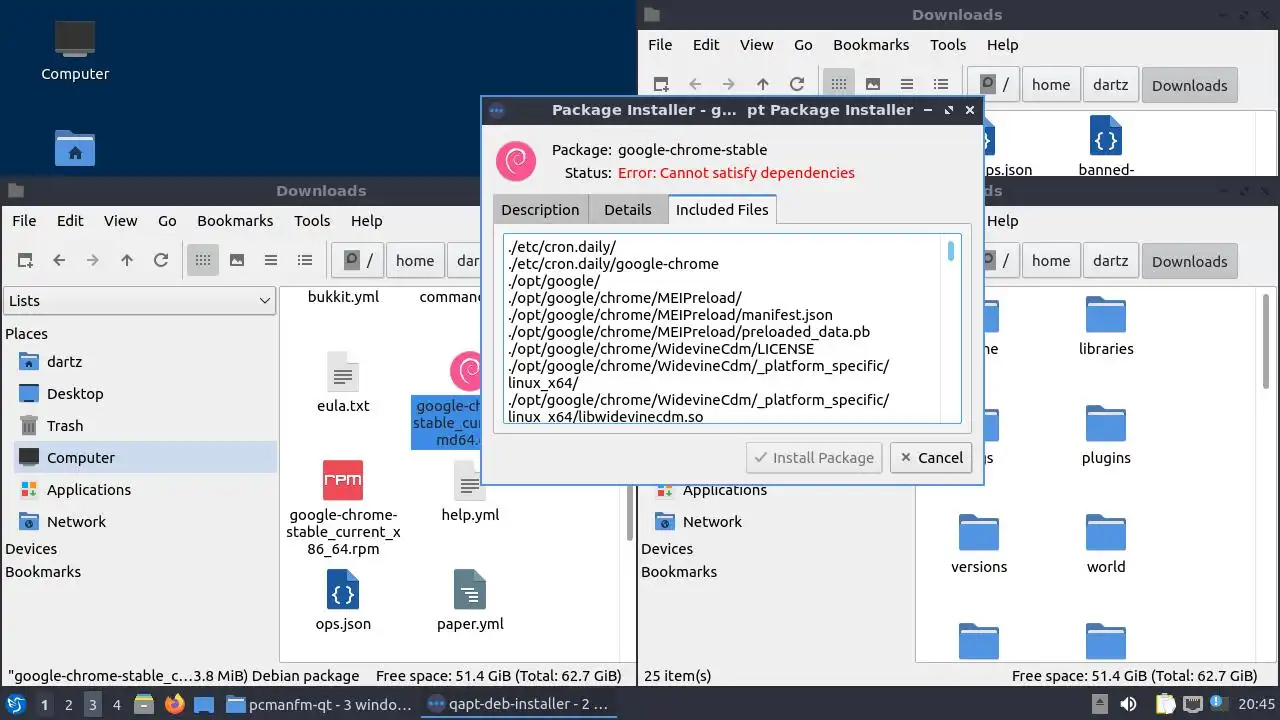The image size is (1280, 720).
Task: Go back in the left Downloads window
Action: (x=59, y=260)
